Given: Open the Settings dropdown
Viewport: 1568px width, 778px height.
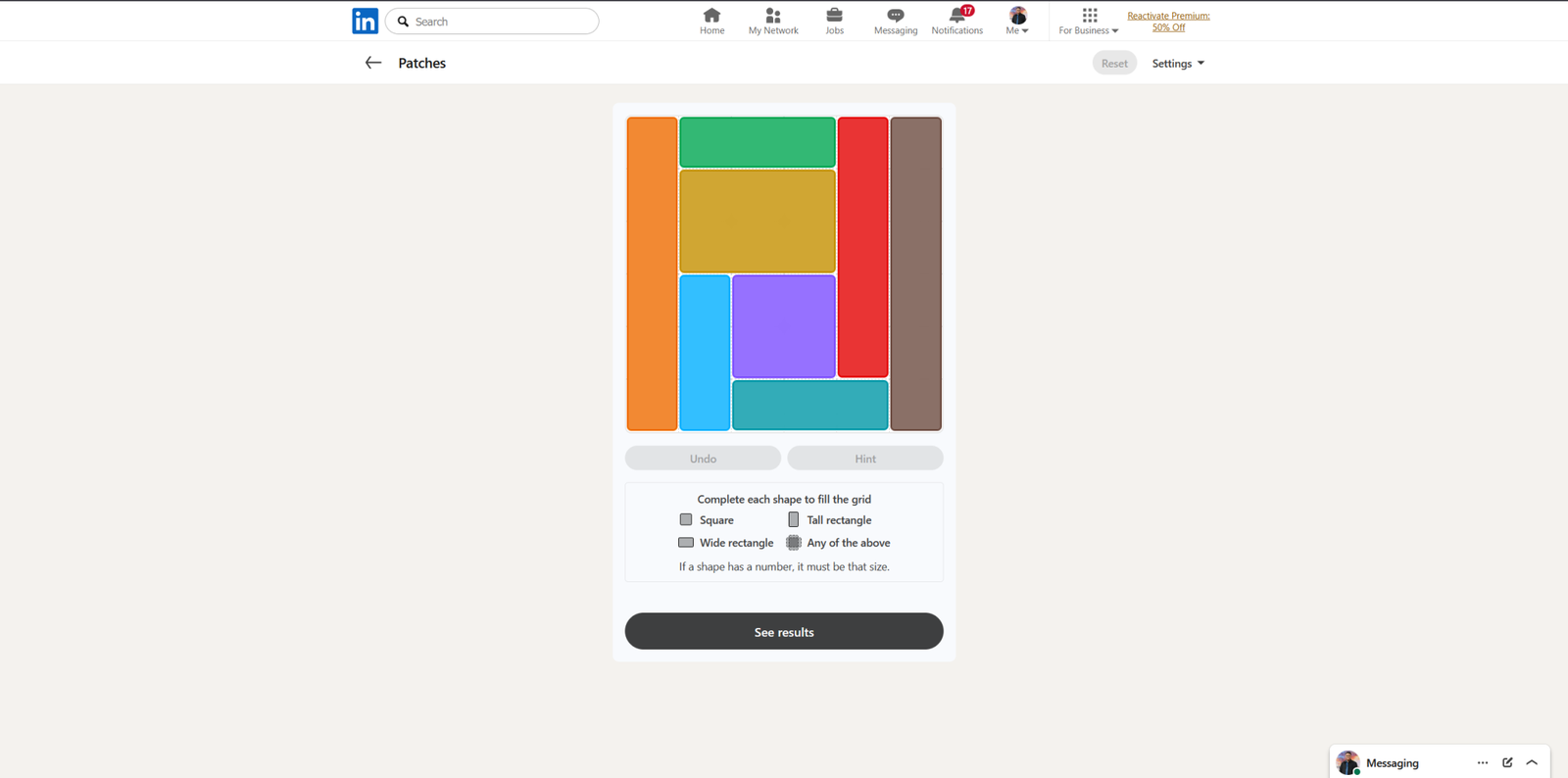Looking at the screenshot, I should pos(1177,64).
